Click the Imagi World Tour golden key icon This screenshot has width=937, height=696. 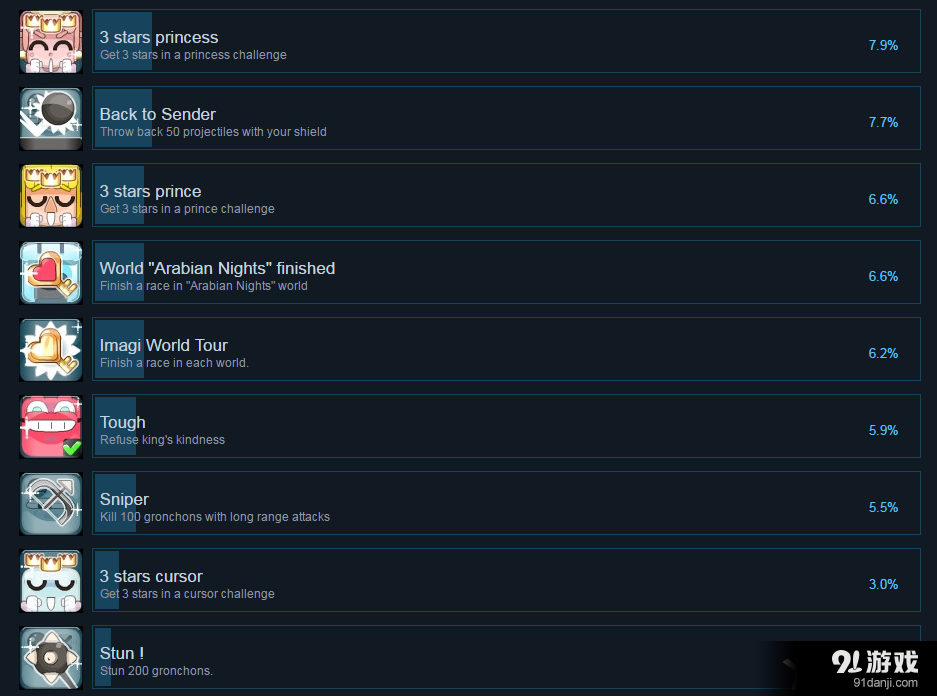[51, 350]
